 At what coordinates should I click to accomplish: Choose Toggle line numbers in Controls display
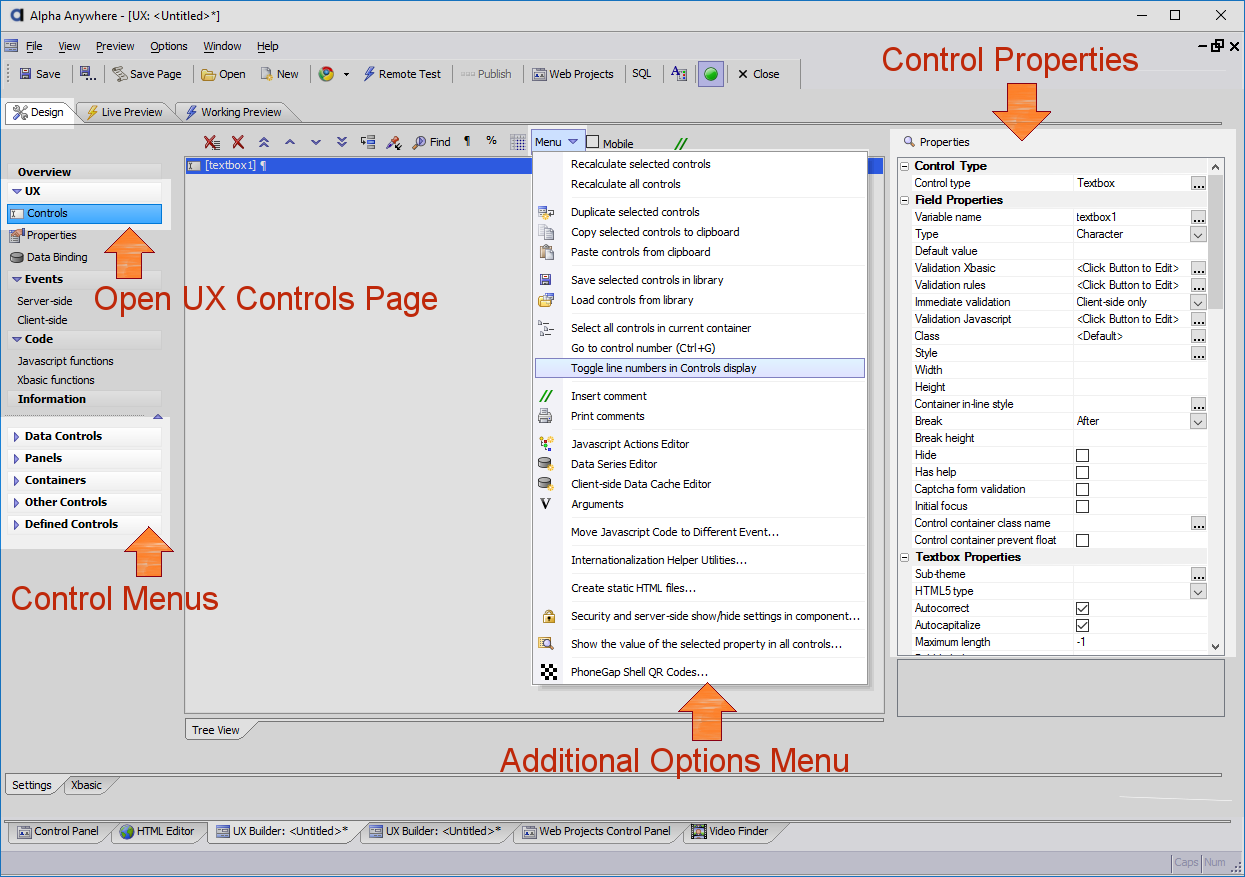point(699,368)
